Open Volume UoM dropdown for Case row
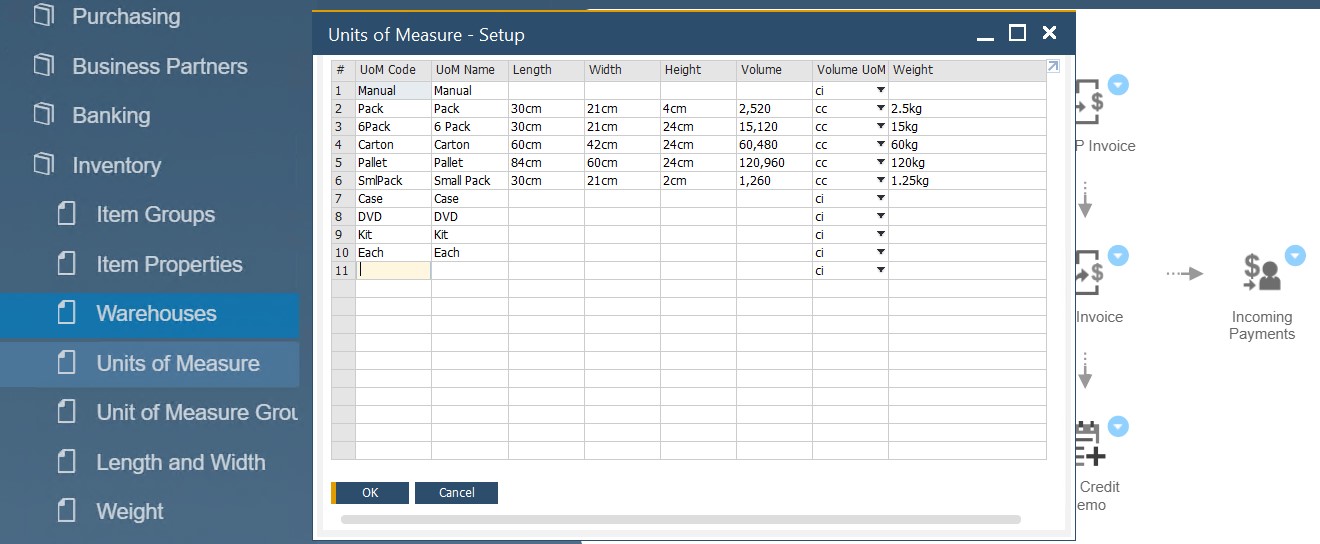The image size is (1320, 544). coord(881,198)
